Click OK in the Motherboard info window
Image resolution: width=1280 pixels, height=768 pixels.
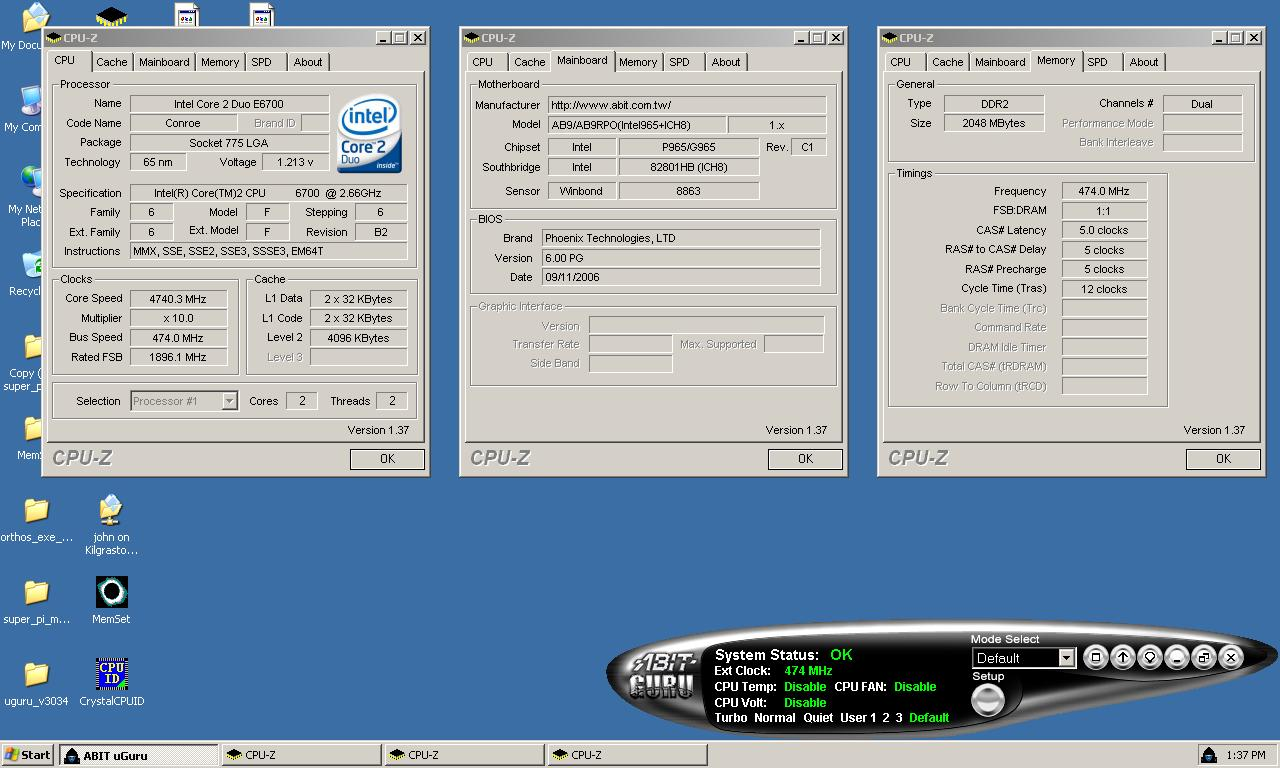[804, 459]
